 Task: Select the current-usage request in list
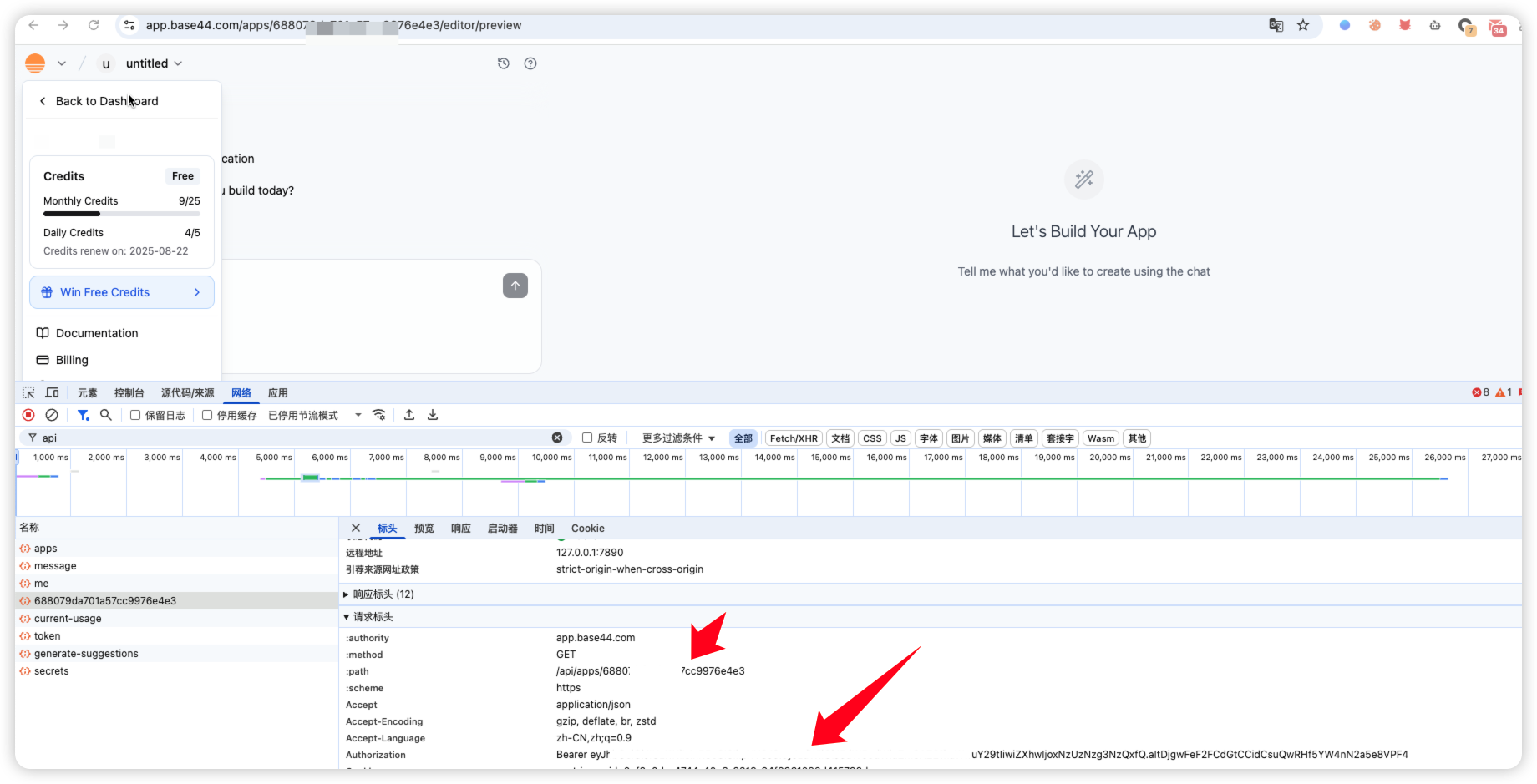tap(68, 619)
